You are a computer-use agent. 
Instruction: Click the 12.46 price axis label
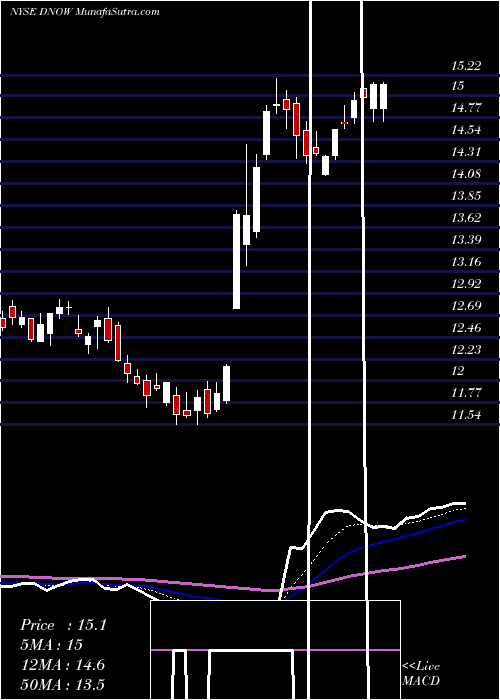pyautogui.click(x=466, y=327)
